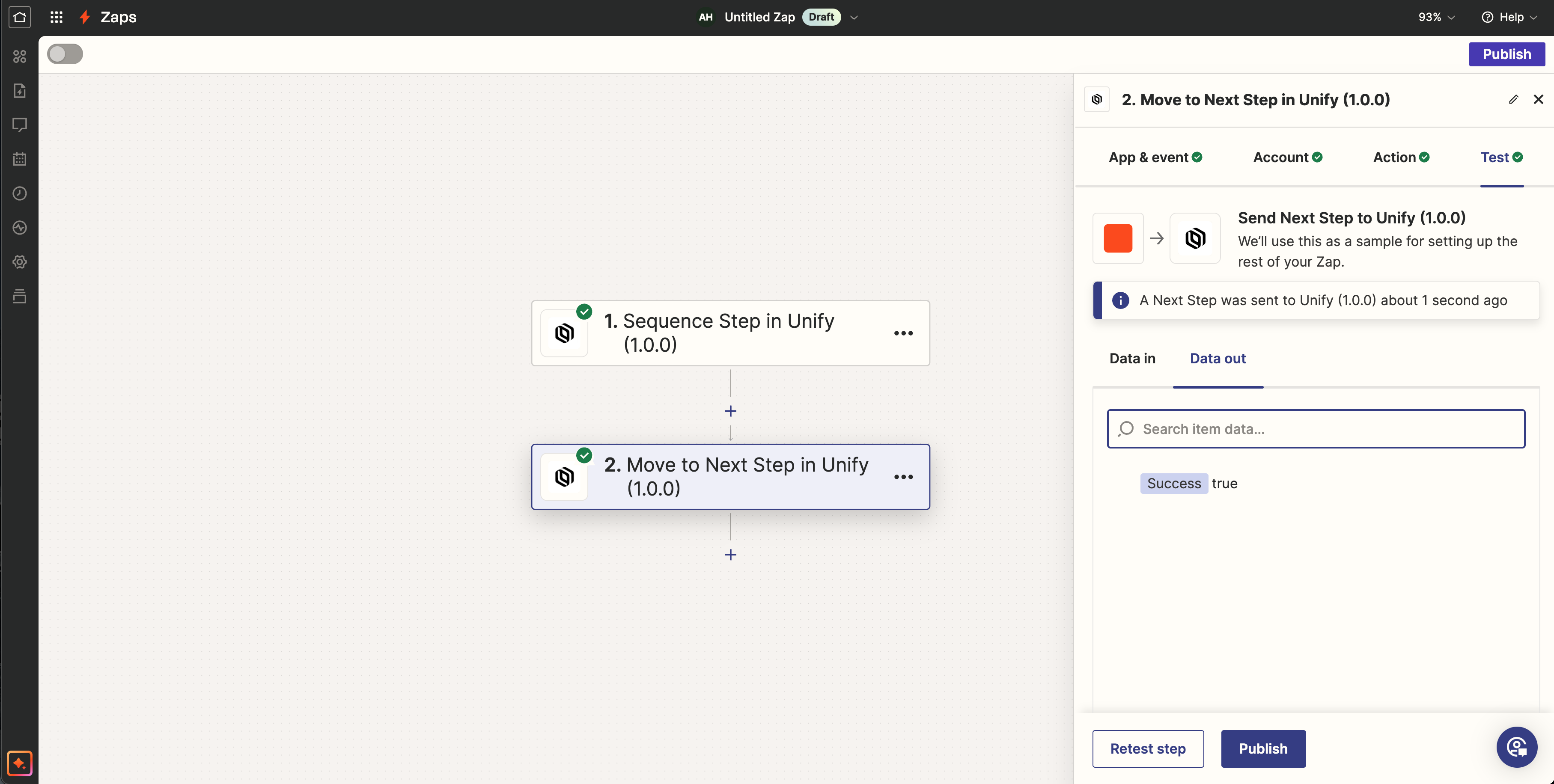The width and height of the screenshot is (1554, 784).
Task: Toggle the Zap on/off switch
Action: [65, 53]
